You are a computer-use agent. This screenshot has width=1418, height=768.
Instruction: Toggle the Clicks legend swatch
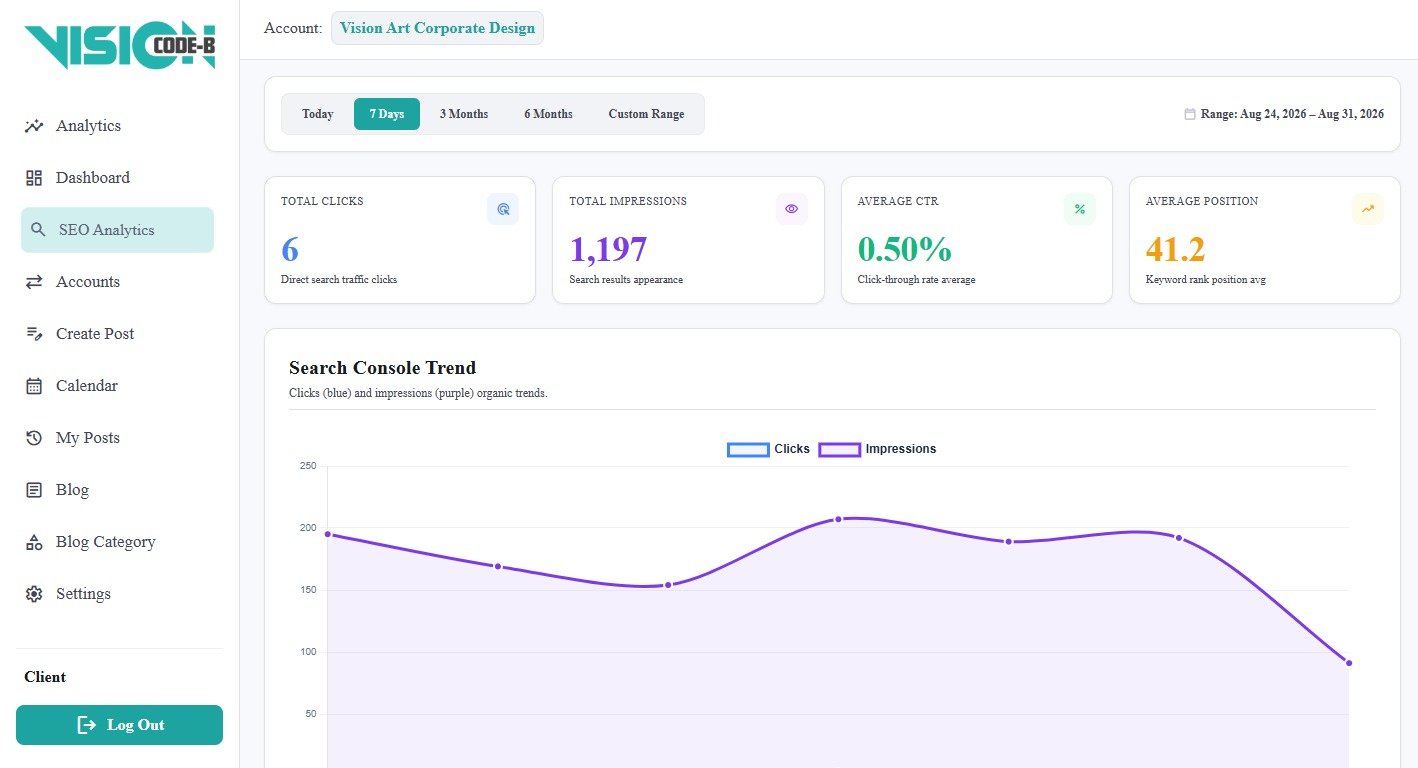[x=748, y=449]
